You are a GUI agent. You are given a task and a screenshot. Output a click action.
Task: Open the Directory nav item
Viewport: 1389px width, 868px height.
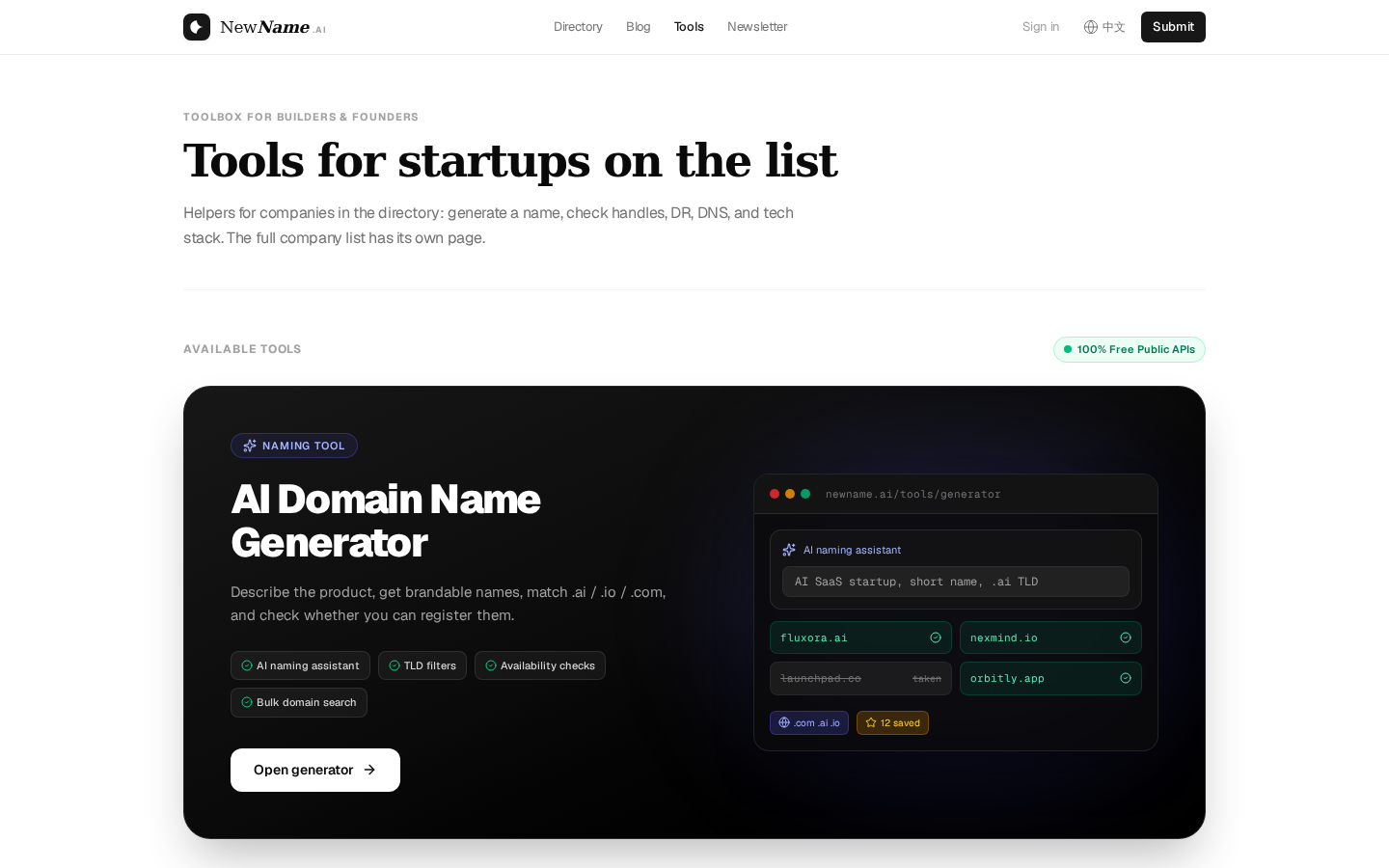tap(578, 27)
